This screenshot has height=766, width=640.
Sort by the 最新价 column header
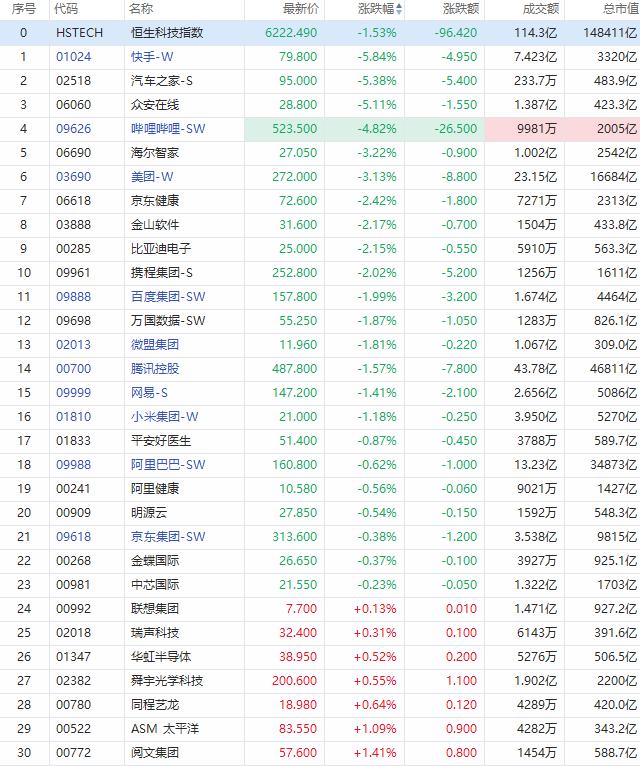tap(301, 9)
